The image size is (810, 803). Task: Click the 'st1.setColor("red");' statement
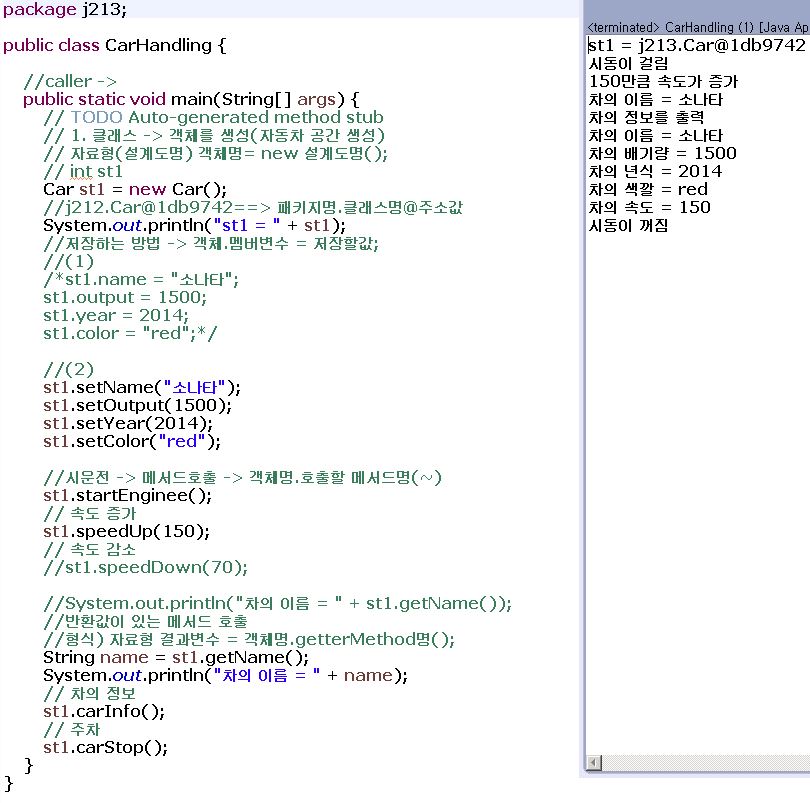pos(132,442)
